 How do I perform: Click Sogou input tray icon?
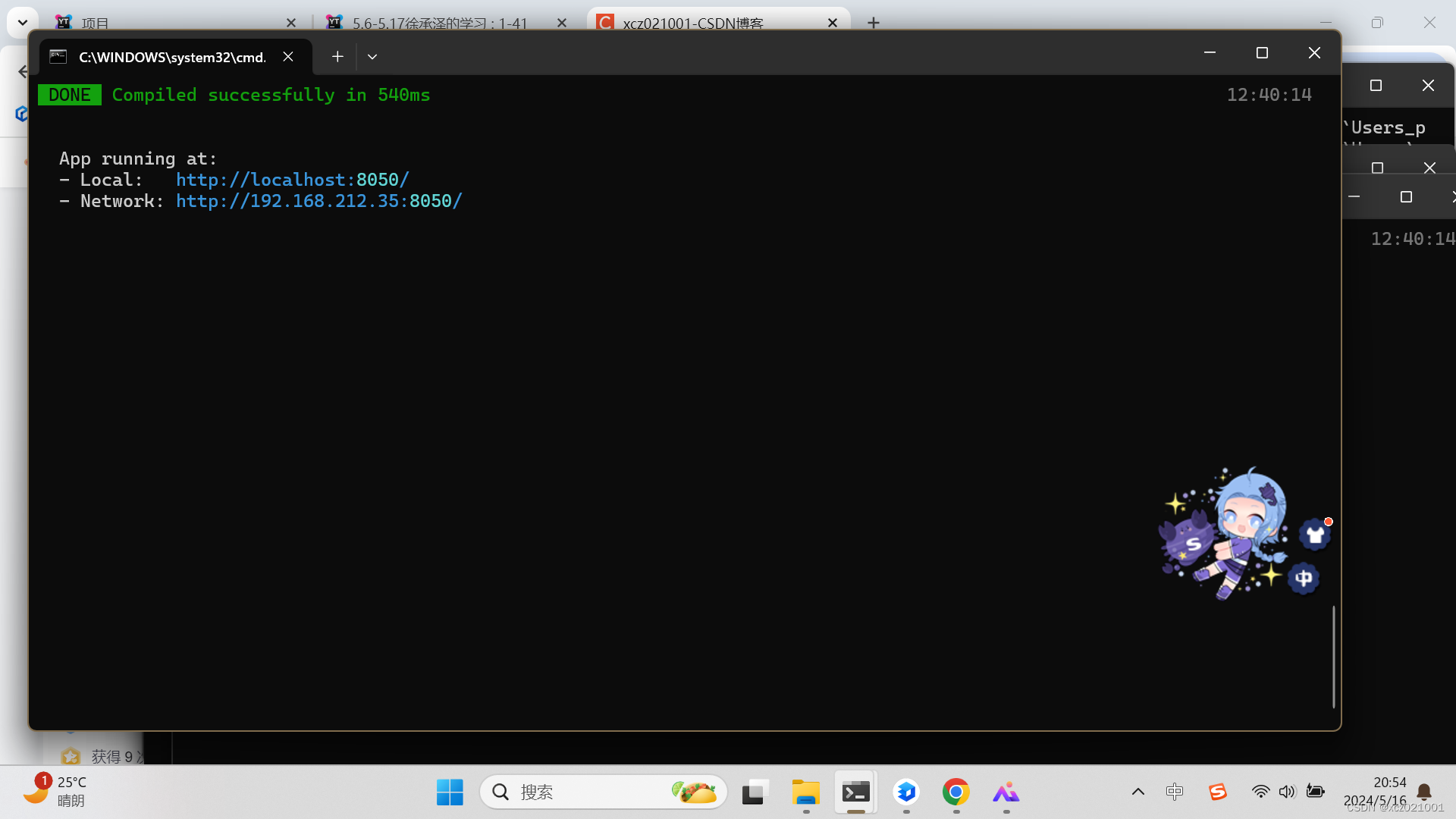tap(1218, 792)
